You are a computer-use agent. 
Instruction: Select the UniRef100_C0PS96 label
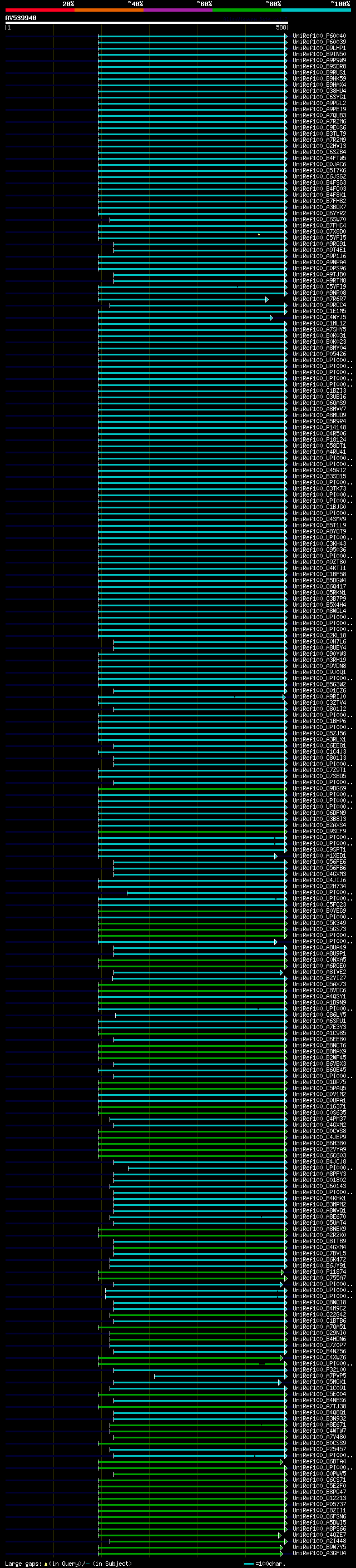319,269
